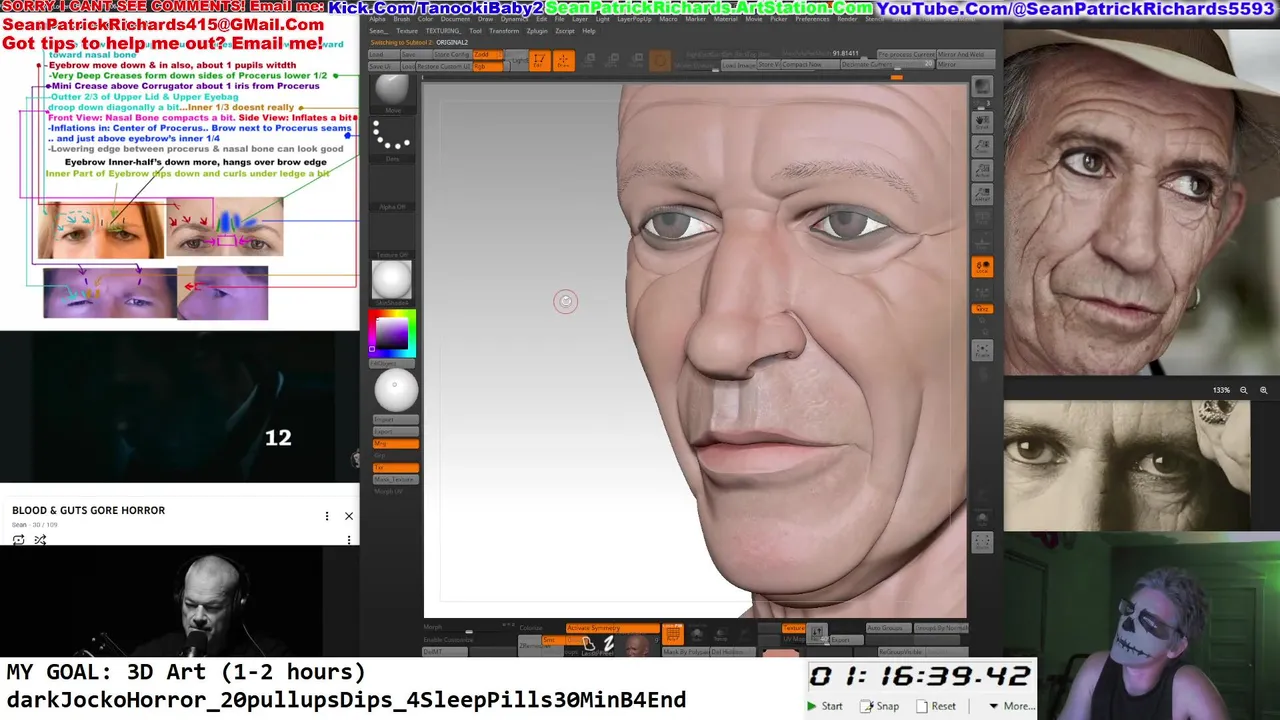Open the Dots stroke type selector
1280x720 pixels.
392,140
